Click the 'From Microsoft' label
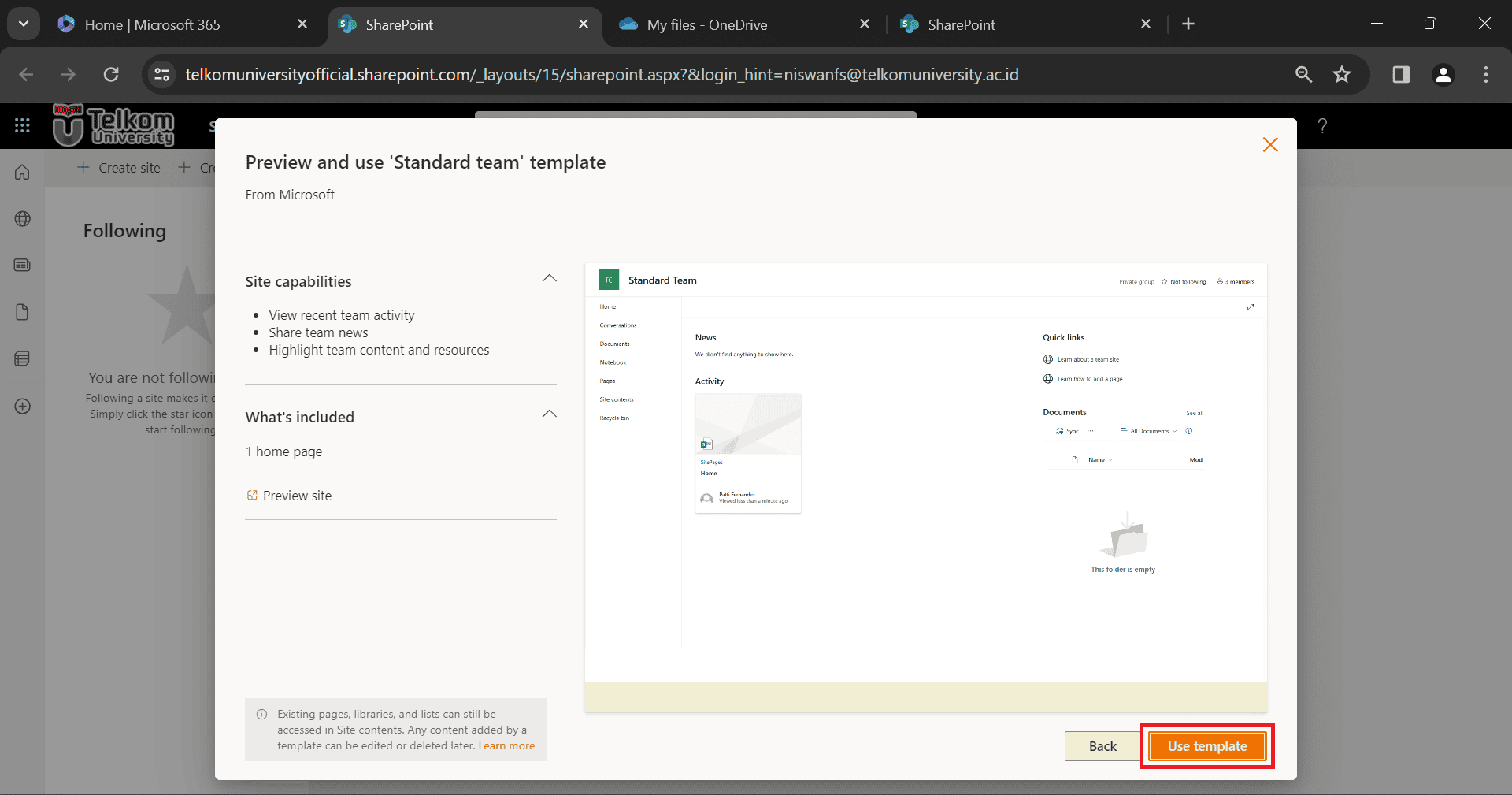The width and height of the screenshot is (1512, 795). (290, 195)
